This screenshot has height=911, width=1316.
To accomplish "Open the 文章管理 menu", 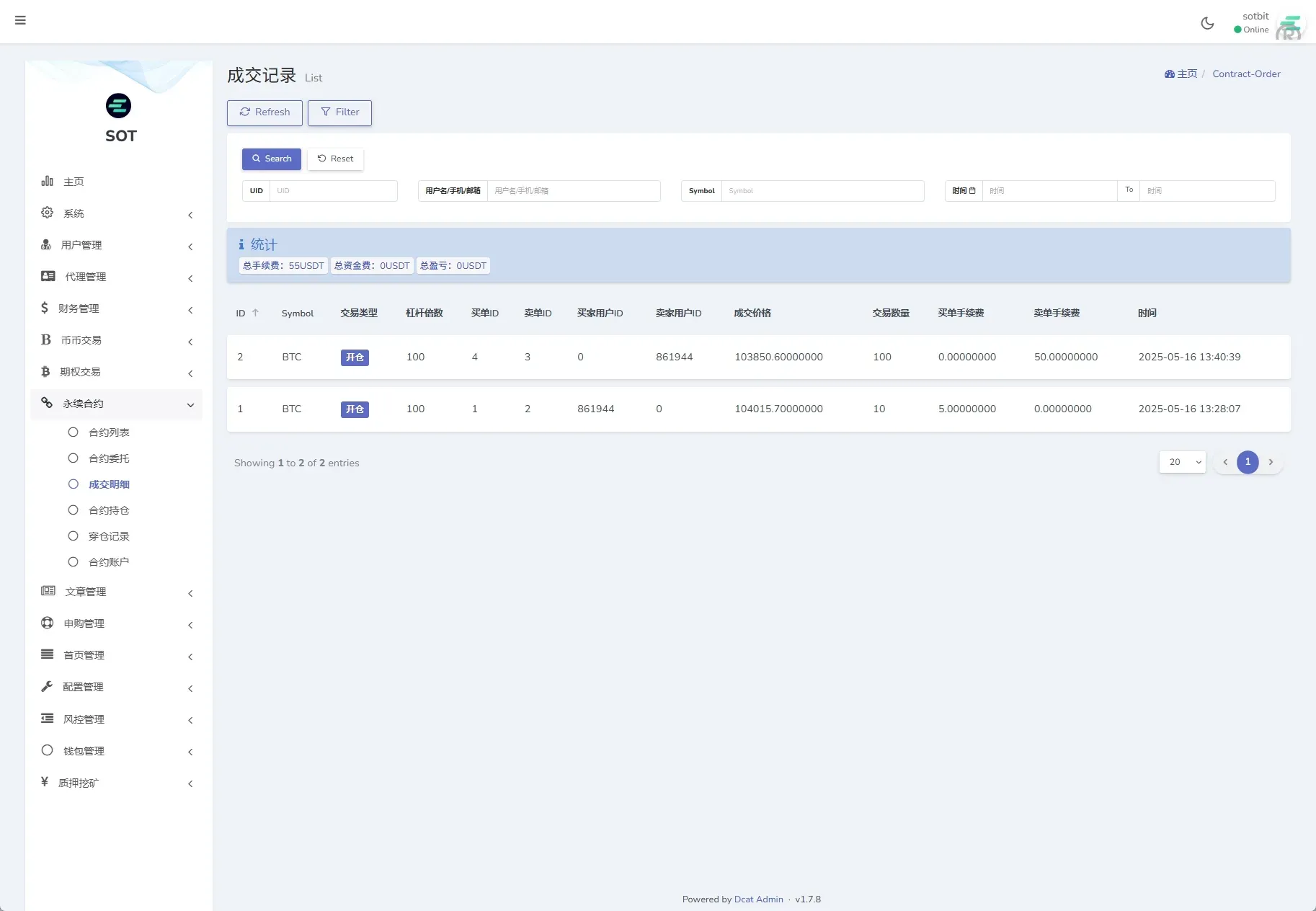I will pos(85,591).
